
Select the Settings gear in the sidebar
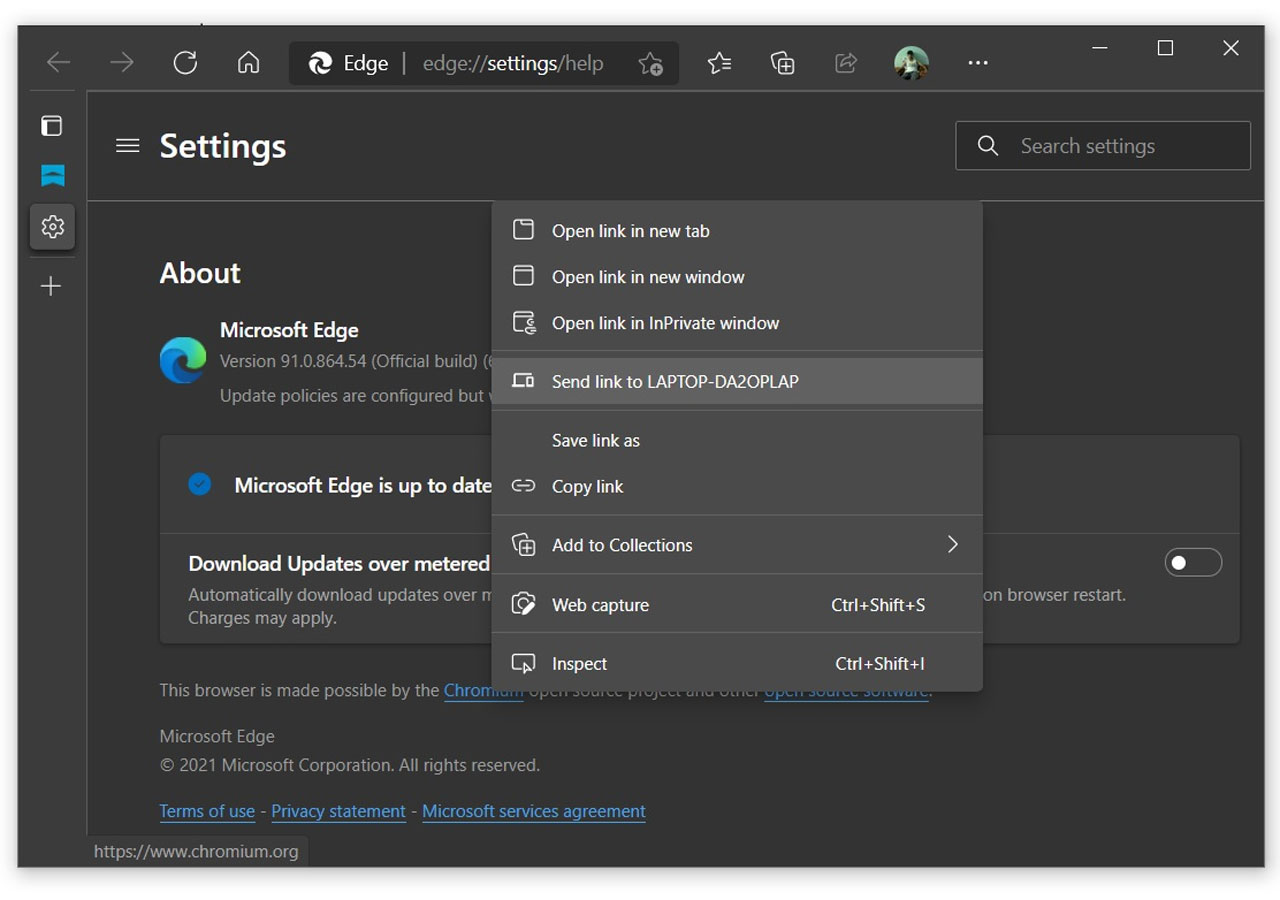51,226
